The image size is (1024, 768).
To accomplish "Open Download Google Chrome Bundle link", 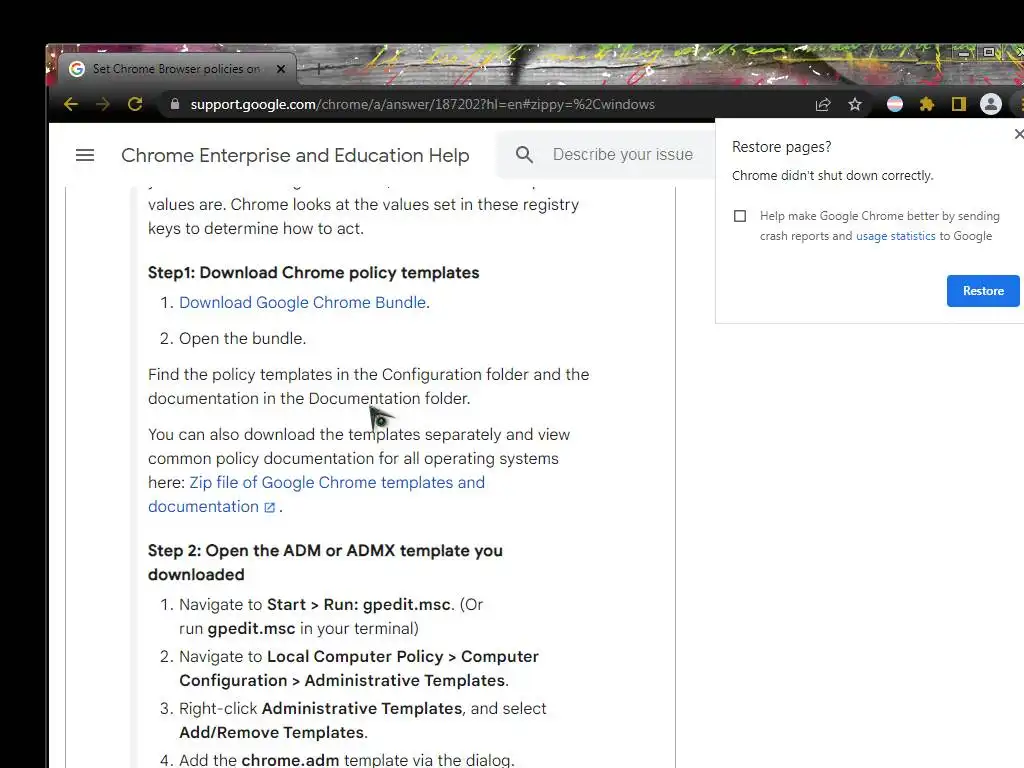I will pos(302,302).
